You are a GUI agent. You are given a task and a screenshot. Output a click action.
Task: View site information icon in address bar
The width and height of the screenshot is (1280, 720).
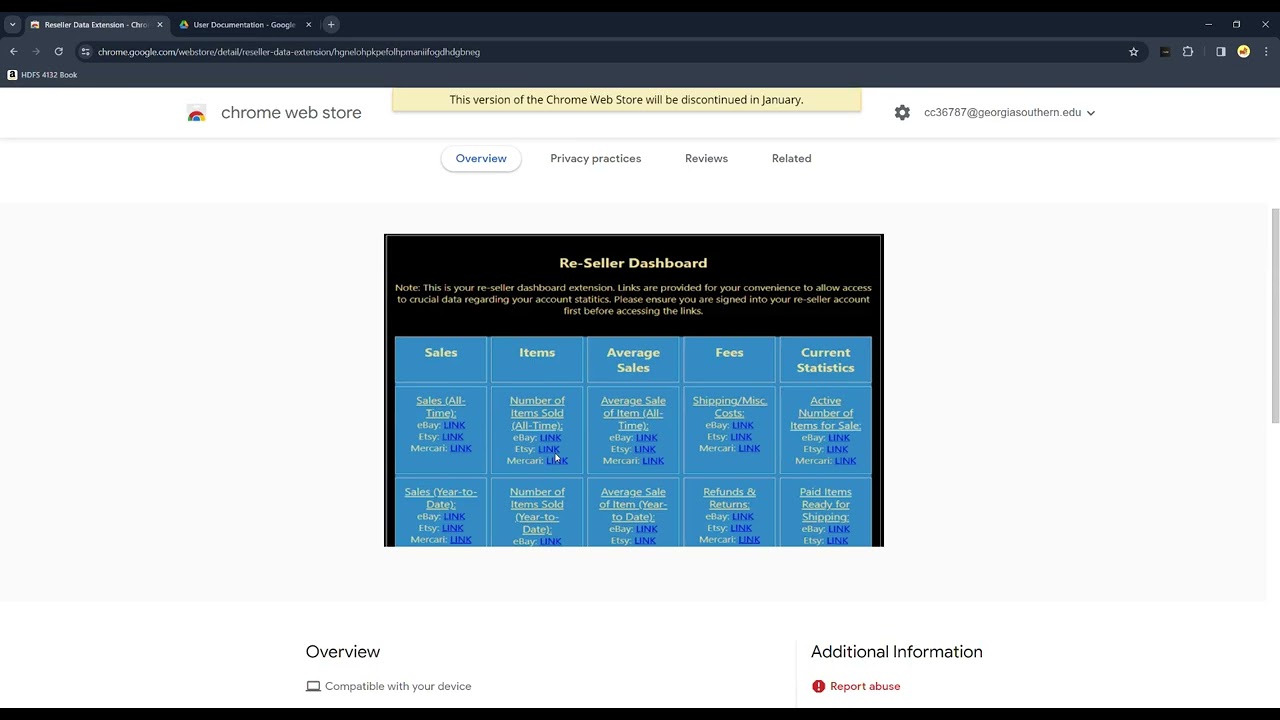pos(85,52)
